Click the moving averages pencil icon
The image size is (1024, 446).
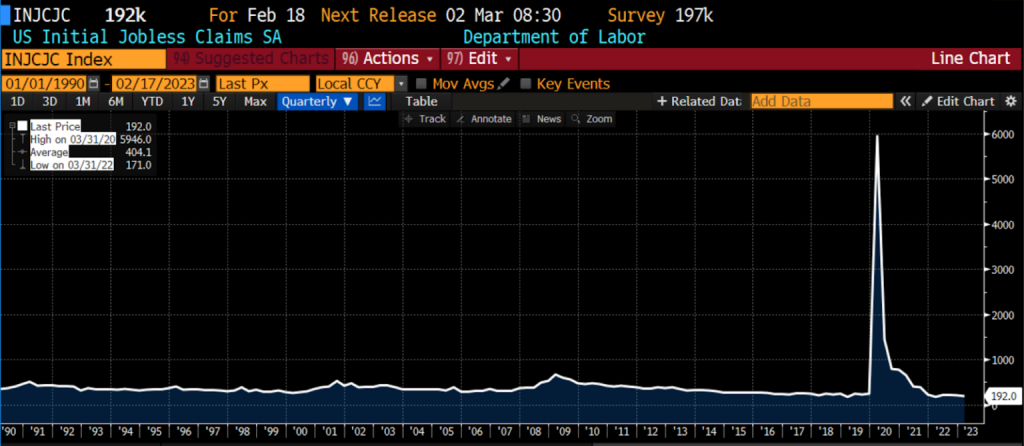click(503, 84)
